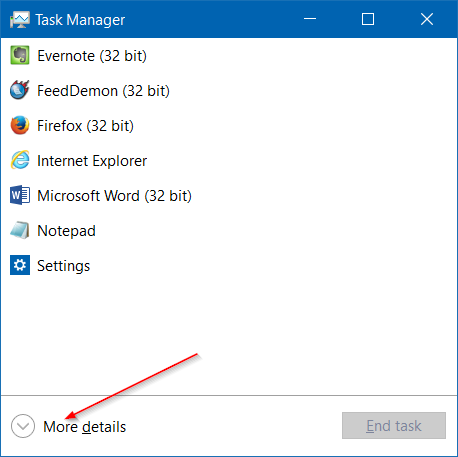Click the Microsoft Word app icon
This screenshot has height=457, width=458.
[20, 195]
